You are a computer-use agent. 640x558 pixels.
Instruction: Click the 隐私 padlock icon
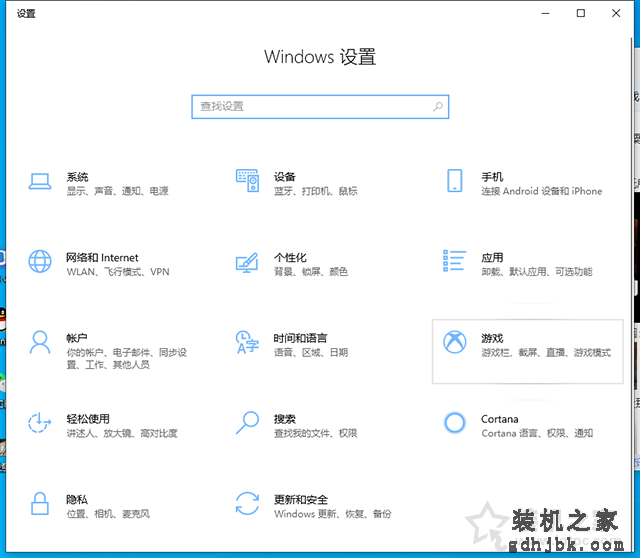pos(40,503)
